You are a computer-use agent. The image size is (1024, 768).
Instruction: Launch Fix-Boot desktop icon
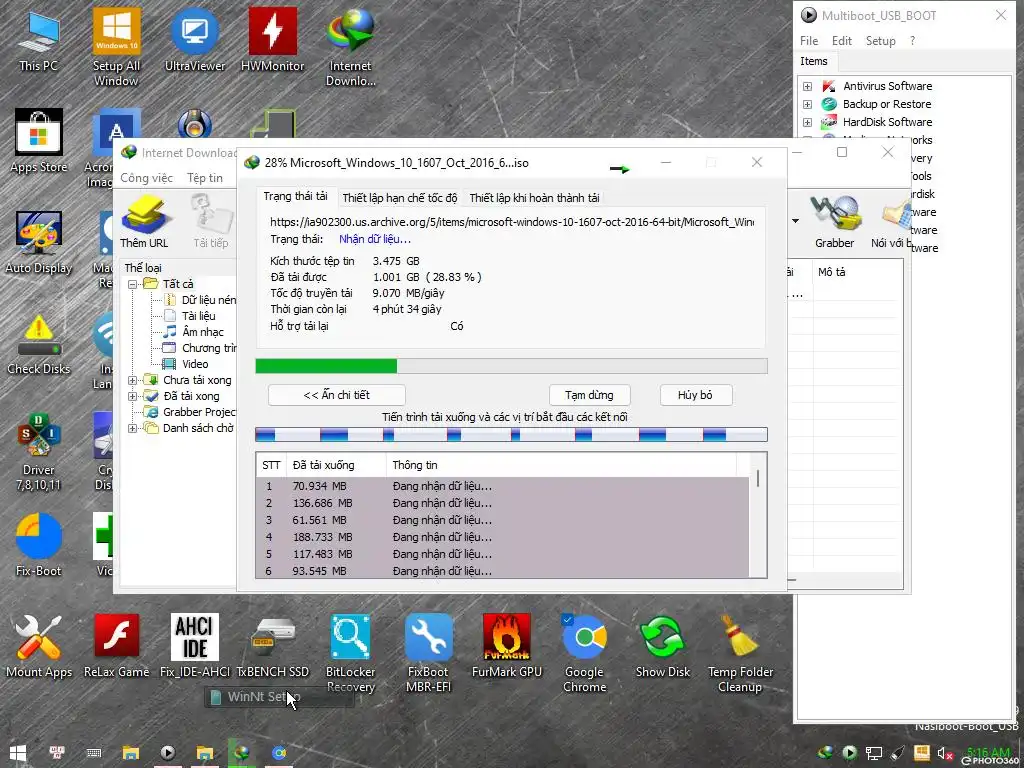39,545
